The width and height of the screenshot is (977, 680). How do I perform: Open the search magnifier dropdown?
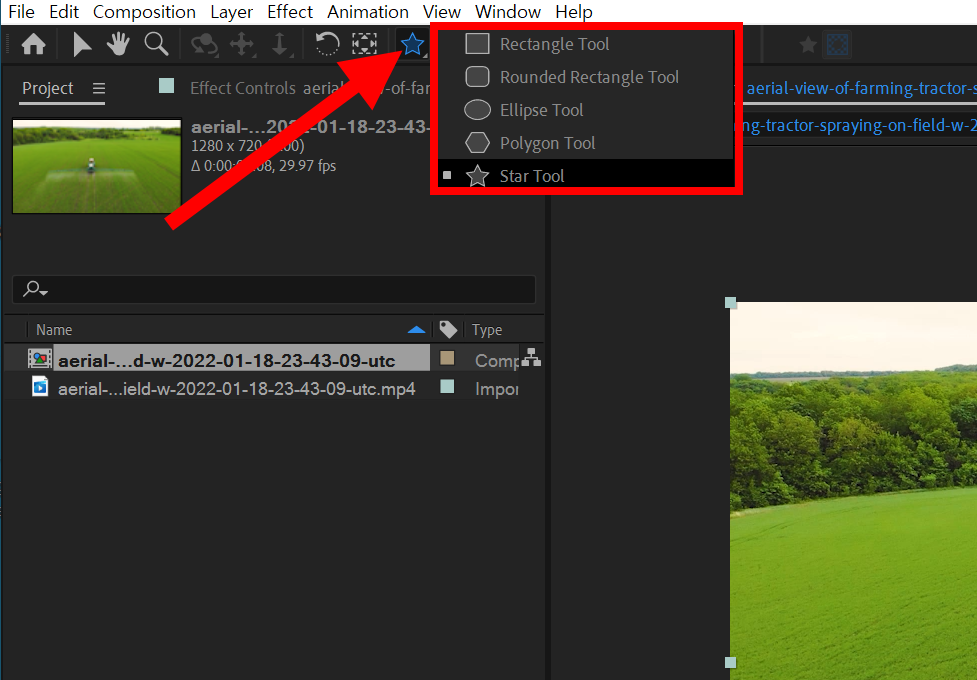[35, 289]
